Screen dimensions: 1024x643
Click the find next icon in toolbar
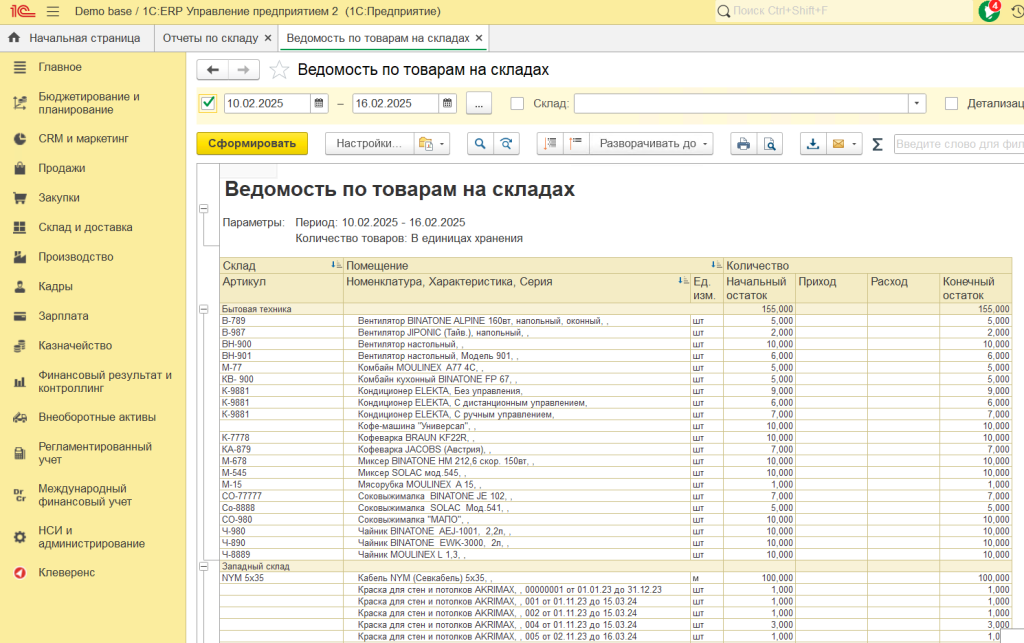pyautogui.click(x=506, y=144)
